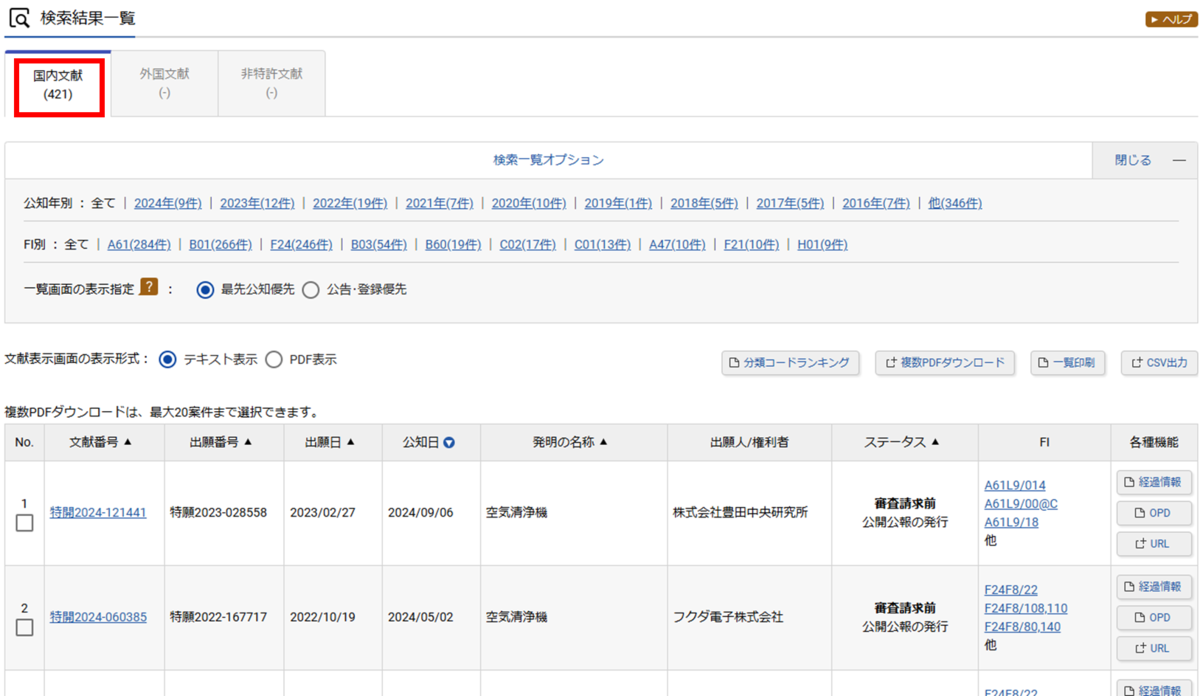
Task: Tick the checkbox for result No. 2
Action: (x=25, y=627)
